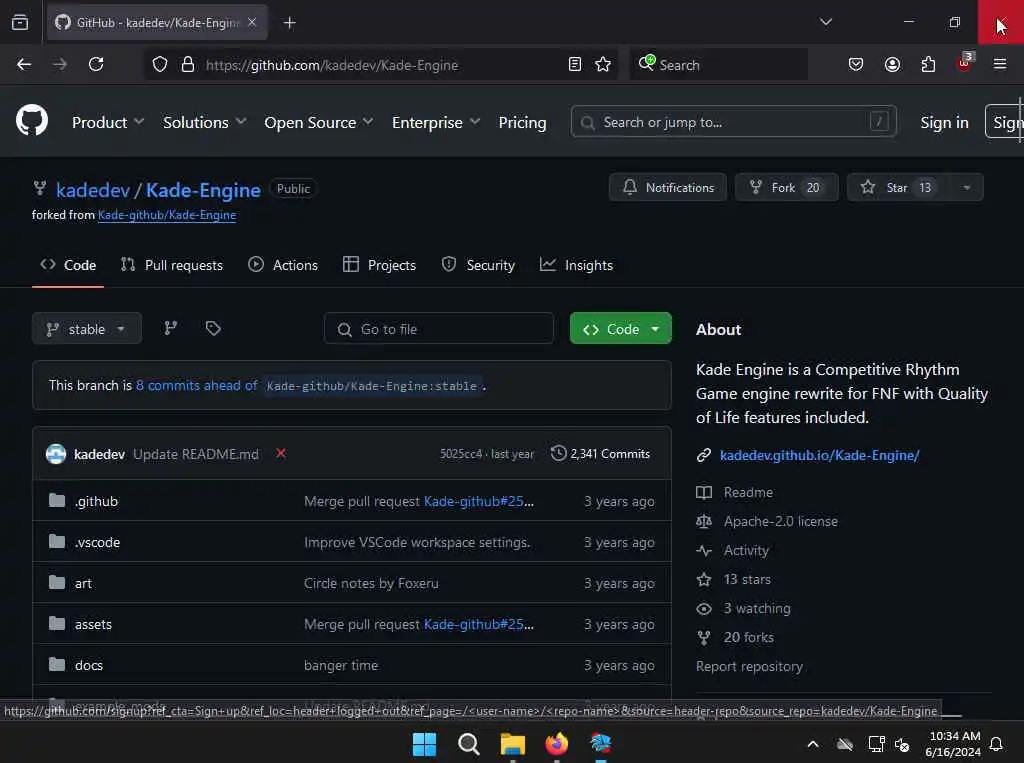Open the art folder
Screen dimensions: 1024x763
coord(83,583)
